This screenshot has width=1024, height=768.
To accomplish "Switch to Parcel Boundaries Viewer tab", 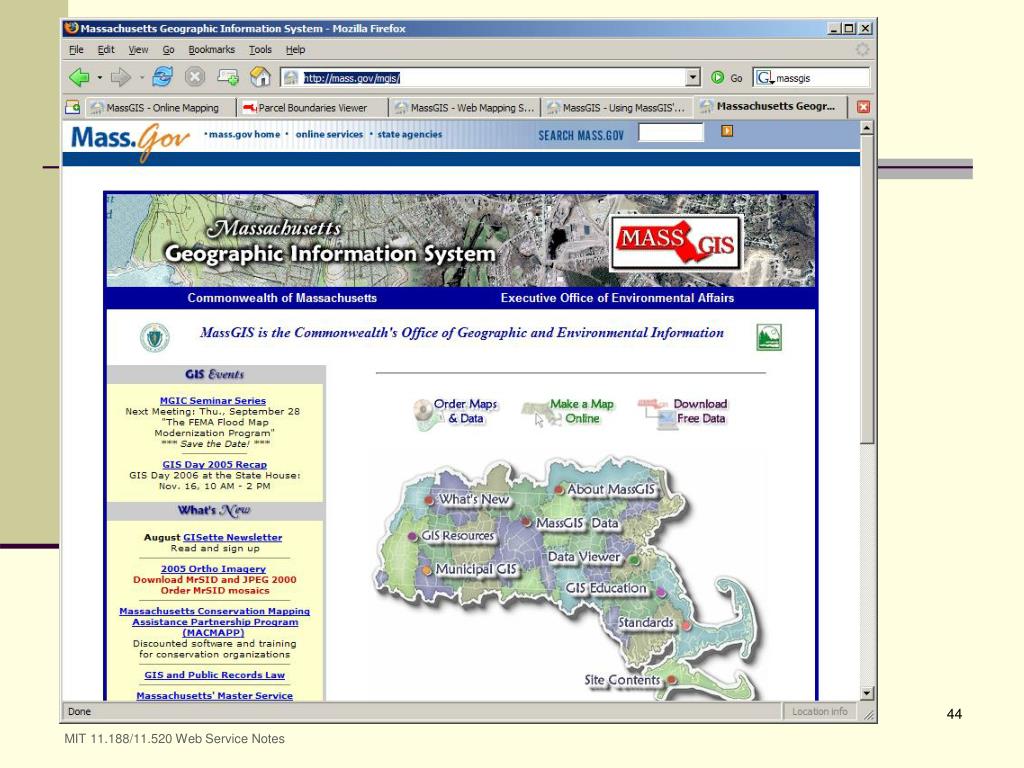I will pyautogui.click(x=312, y=108).
